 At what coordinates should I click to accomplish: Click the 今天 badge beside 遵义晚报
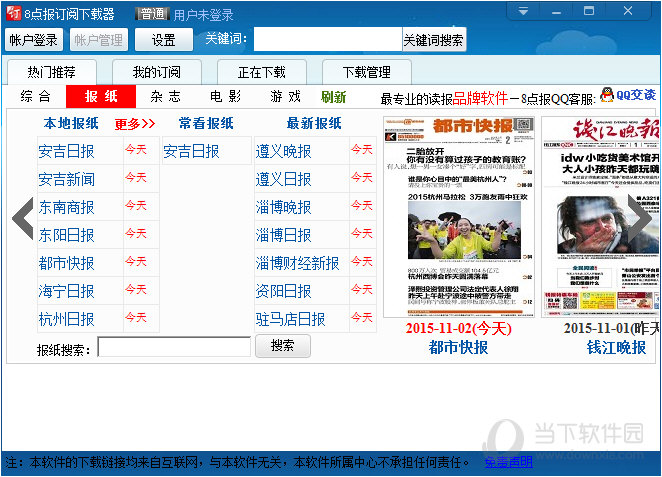(361, 151)
